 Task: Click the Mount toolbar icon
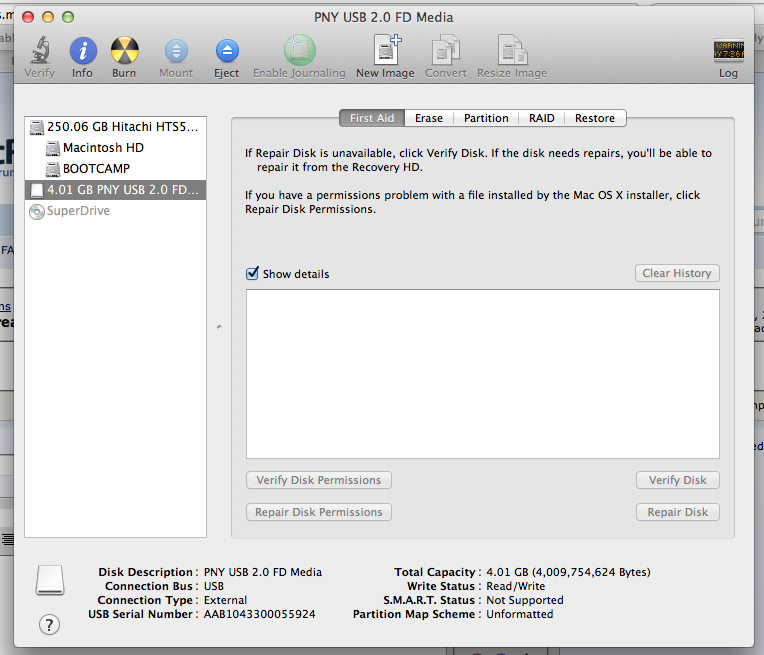(x=176, y=51)
